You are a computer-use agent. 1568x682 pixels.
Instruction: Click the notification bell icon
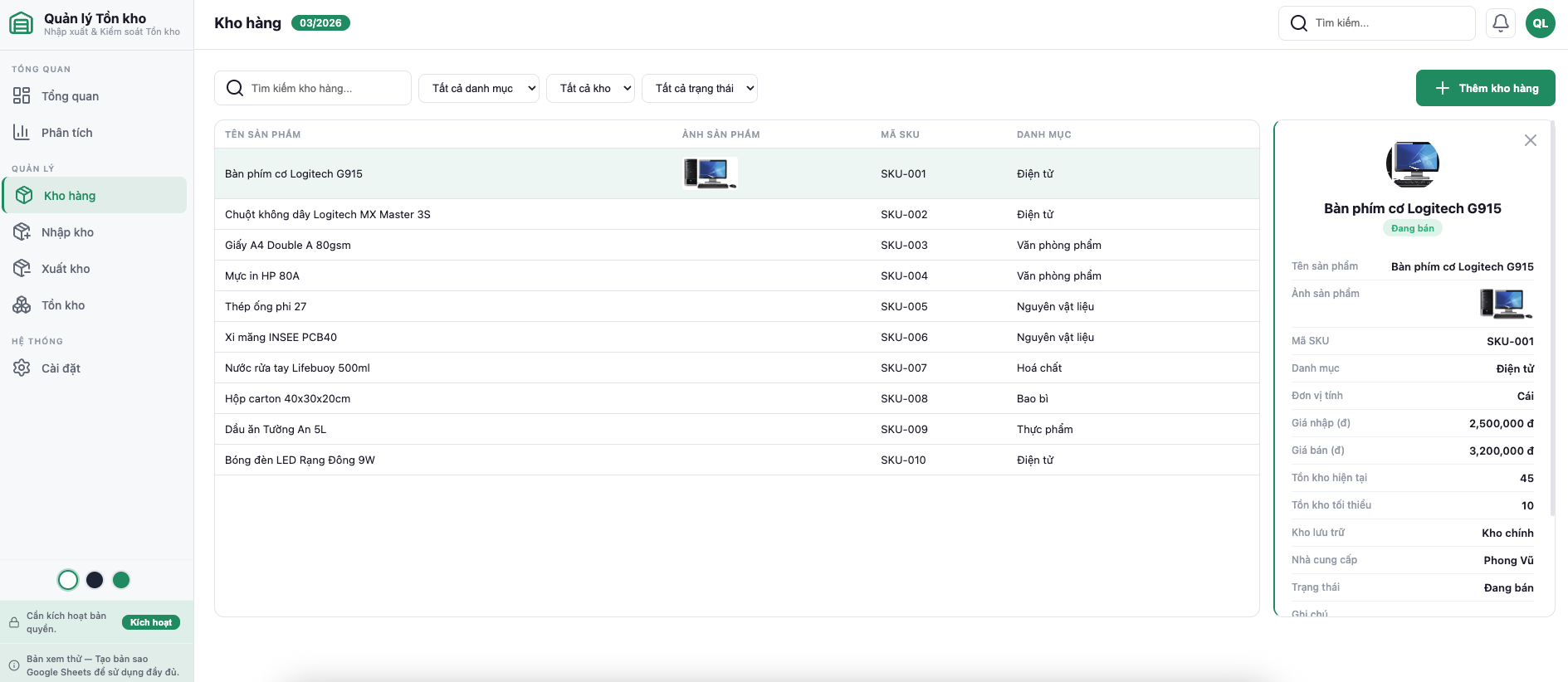click(x=1500, y=23)
